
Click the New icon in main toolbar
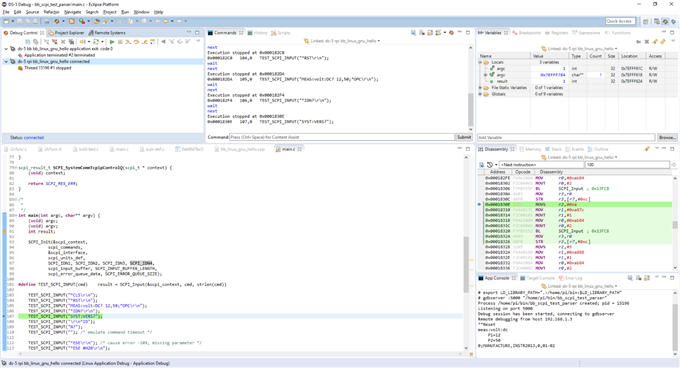[6, 21]
